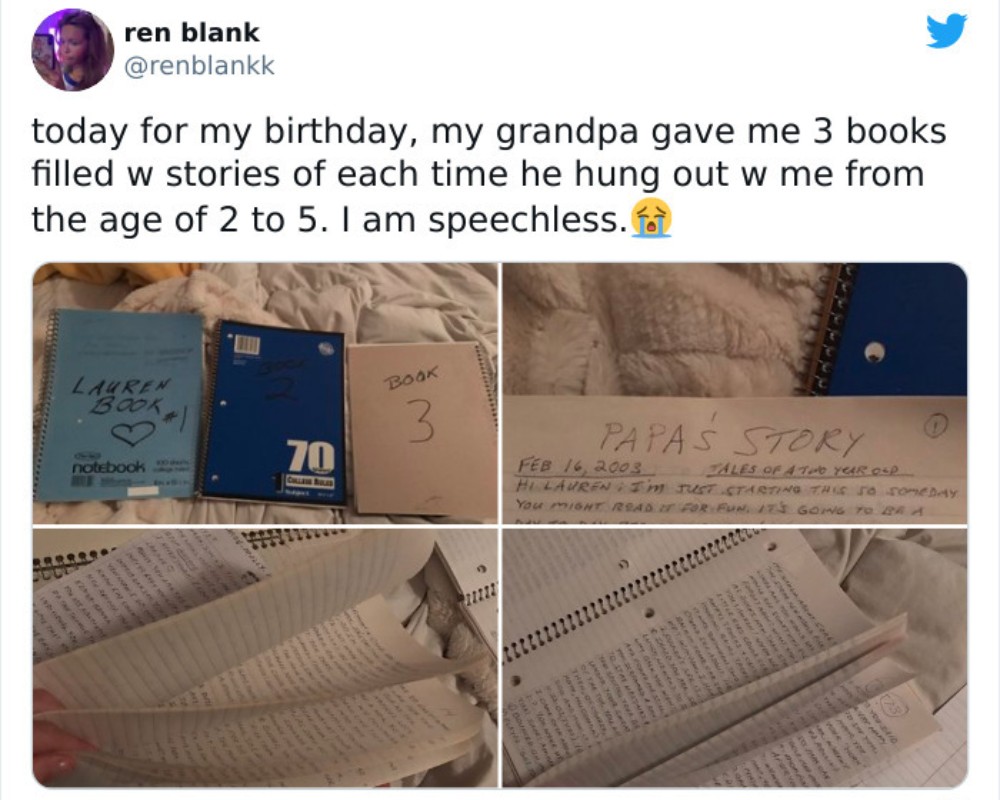1000x800 pixels.
Task: Click the Papa's Story handwritten title
Action: point(732,438)
